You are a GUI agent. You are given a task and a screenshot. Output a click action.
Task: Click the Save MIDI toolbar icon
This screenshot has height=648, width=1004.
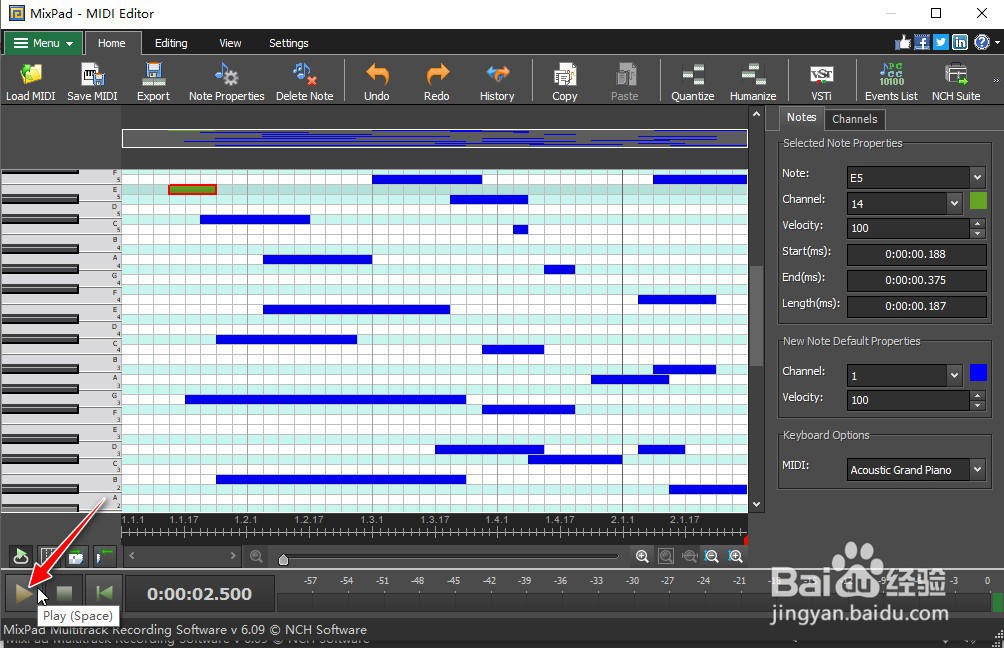(92, 81)
